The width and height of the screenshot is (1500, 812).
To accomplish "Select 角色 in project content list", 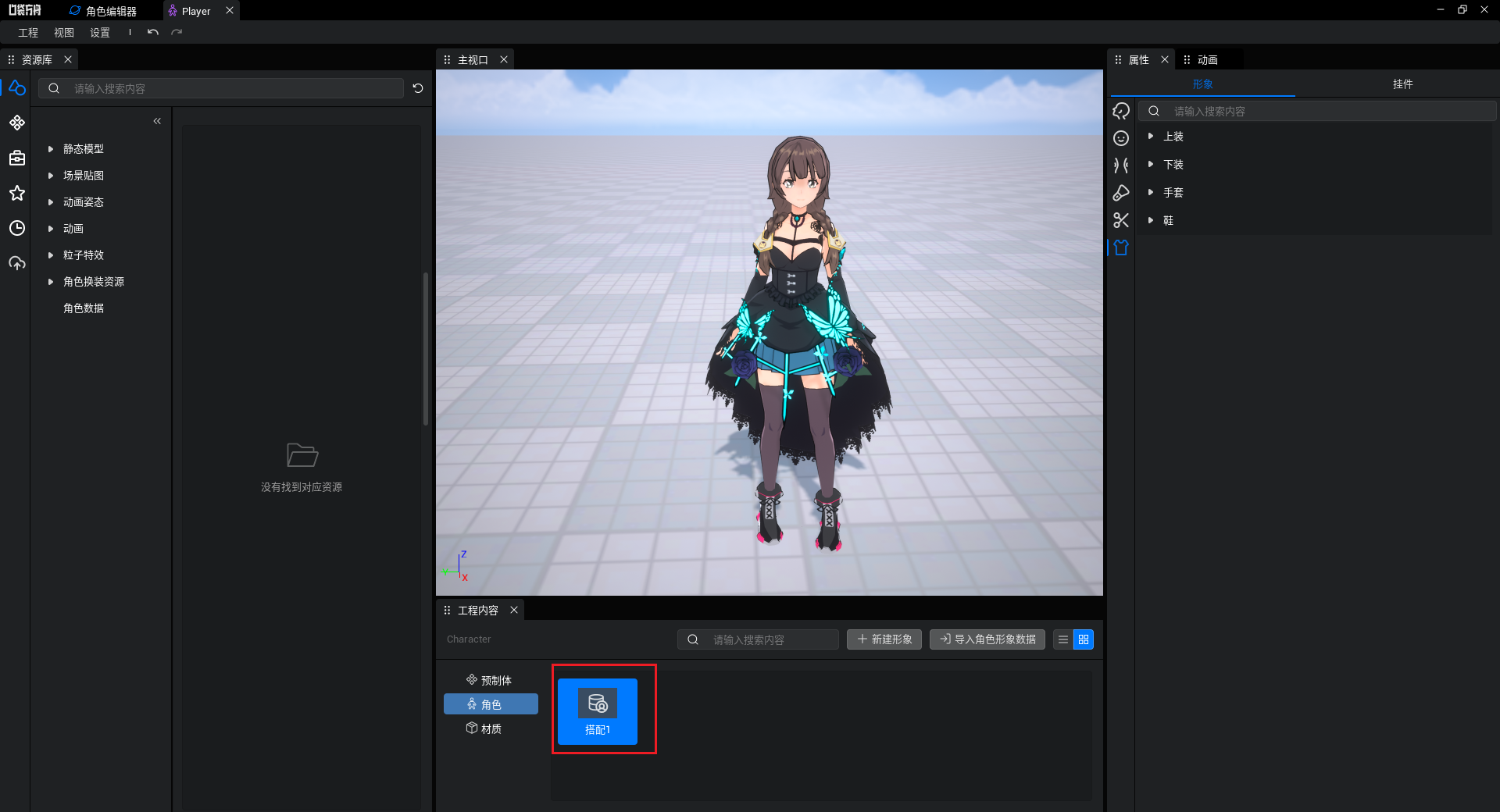I will point(491,704).
